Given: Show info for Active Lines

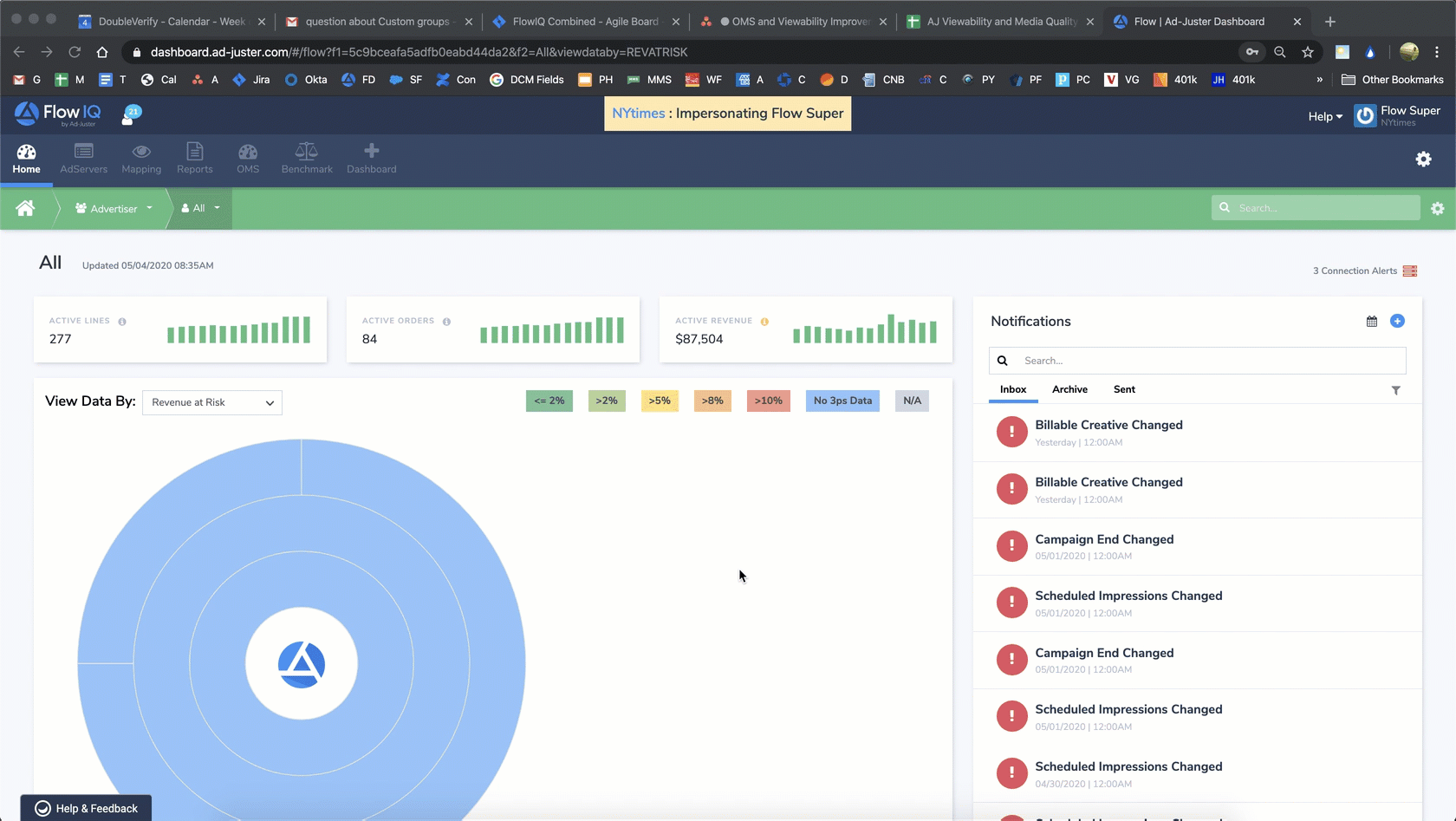Looking at the screenshot, I should (122, 322).
